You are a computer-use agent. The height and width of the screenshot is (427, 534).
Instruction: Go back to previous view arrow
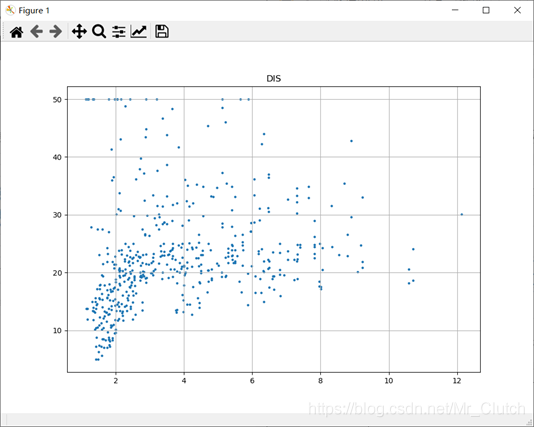36,32
